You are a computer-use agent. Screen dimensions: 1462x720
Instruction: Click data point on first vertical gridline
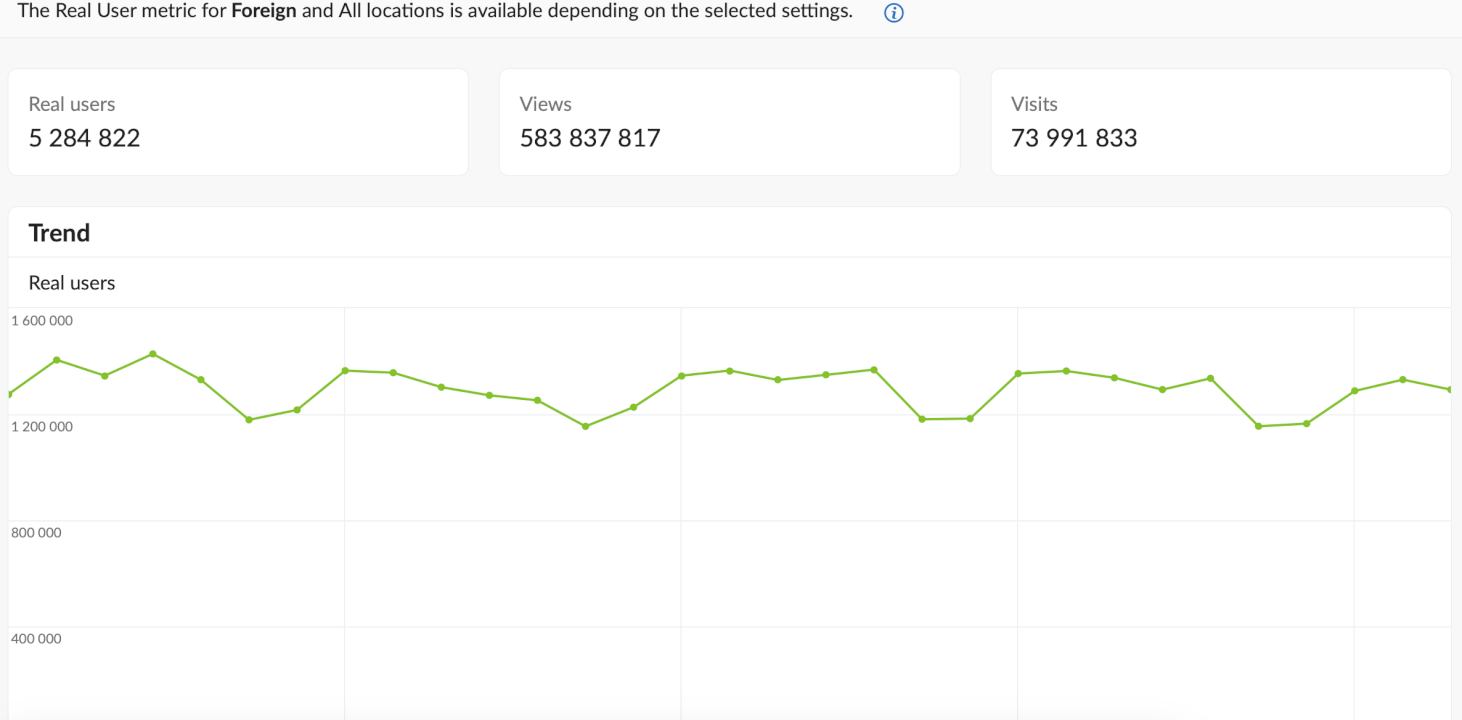pyautogui.click(x=345, y=371)
